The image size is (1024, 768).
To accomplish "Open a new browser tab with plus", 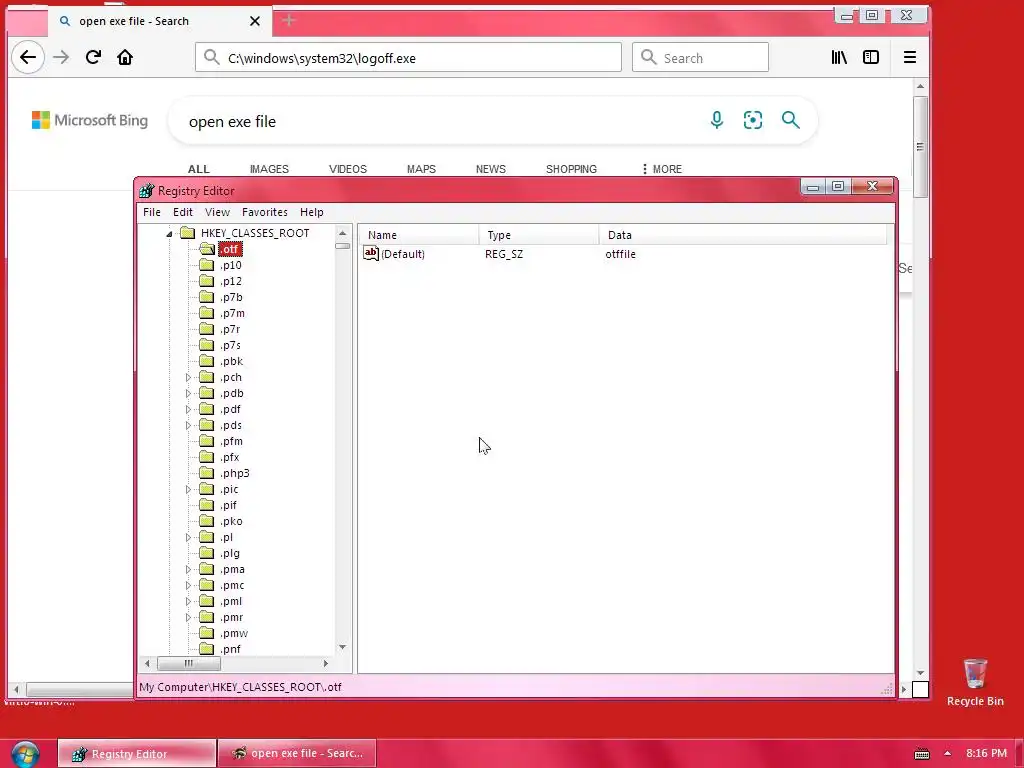I will coord(289,20).
